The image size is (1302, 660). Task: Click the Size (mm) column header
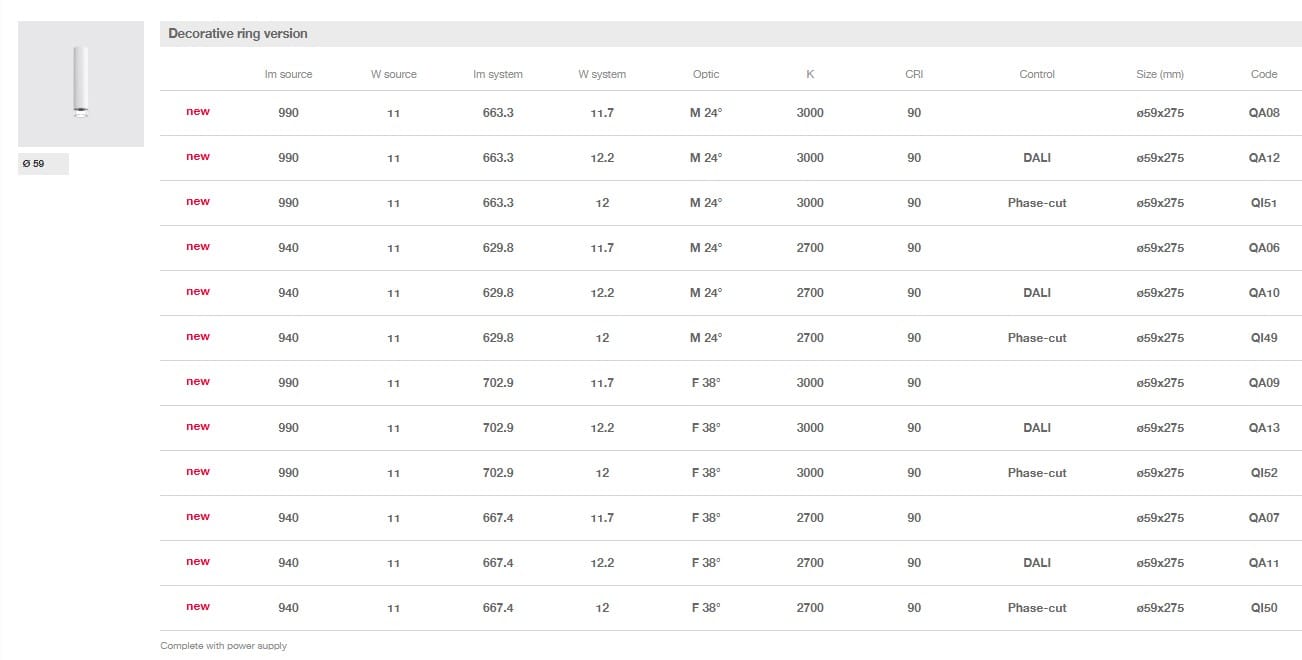pos(1160,74)
